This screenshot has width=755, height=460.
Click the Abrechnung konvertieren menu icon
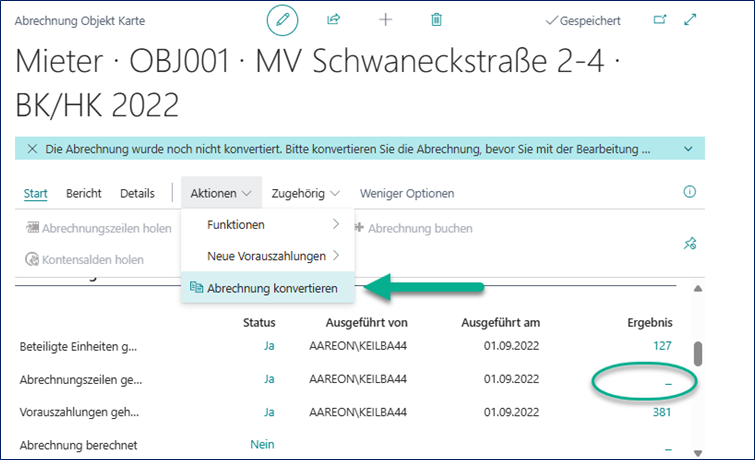[x=196, y=287]
